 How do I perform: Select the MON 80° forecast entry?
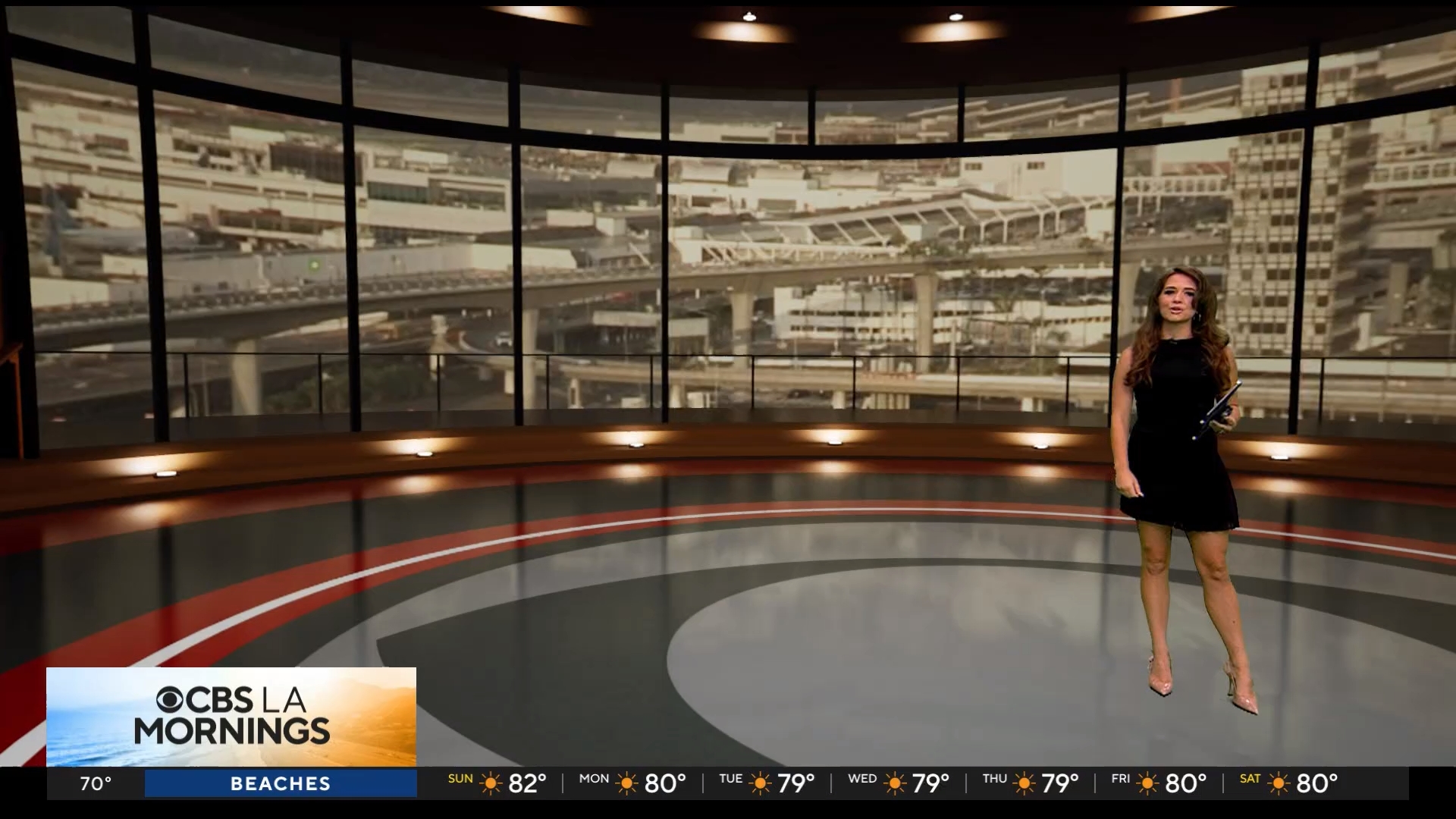632,783
